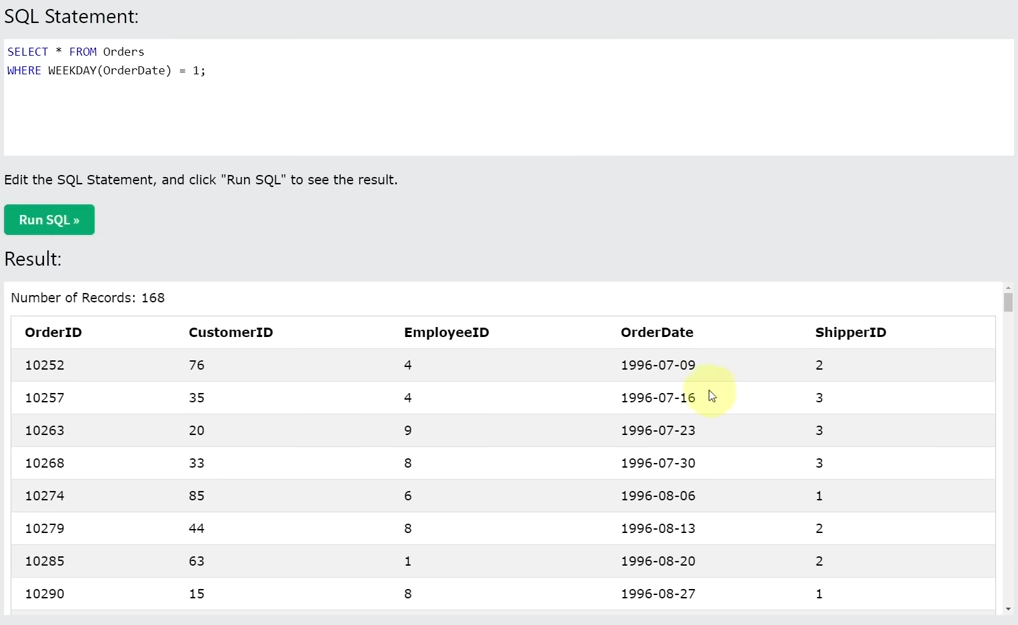Click the ShipperID column header
The image size is (1018, 625).
pyautogui.click(x=850, y=332)
